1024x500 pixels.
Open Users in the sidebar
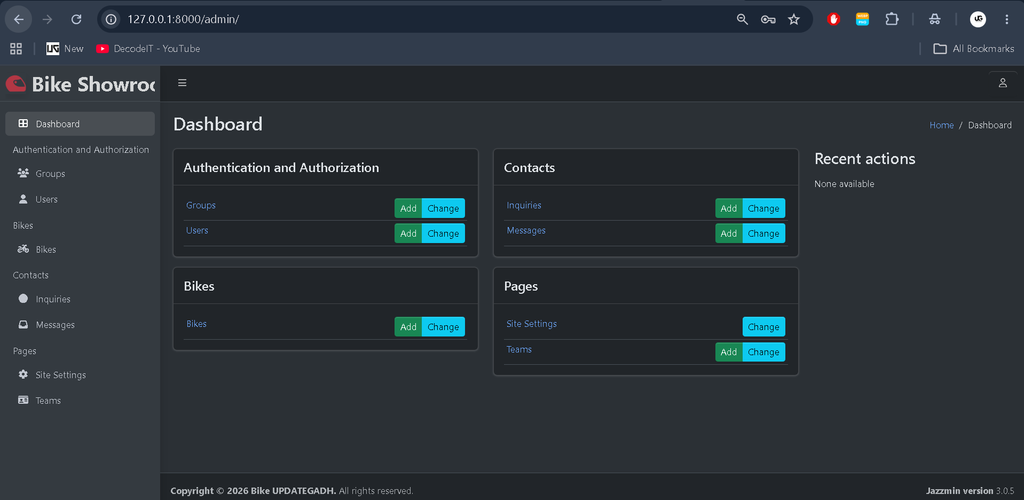(80, 199)
